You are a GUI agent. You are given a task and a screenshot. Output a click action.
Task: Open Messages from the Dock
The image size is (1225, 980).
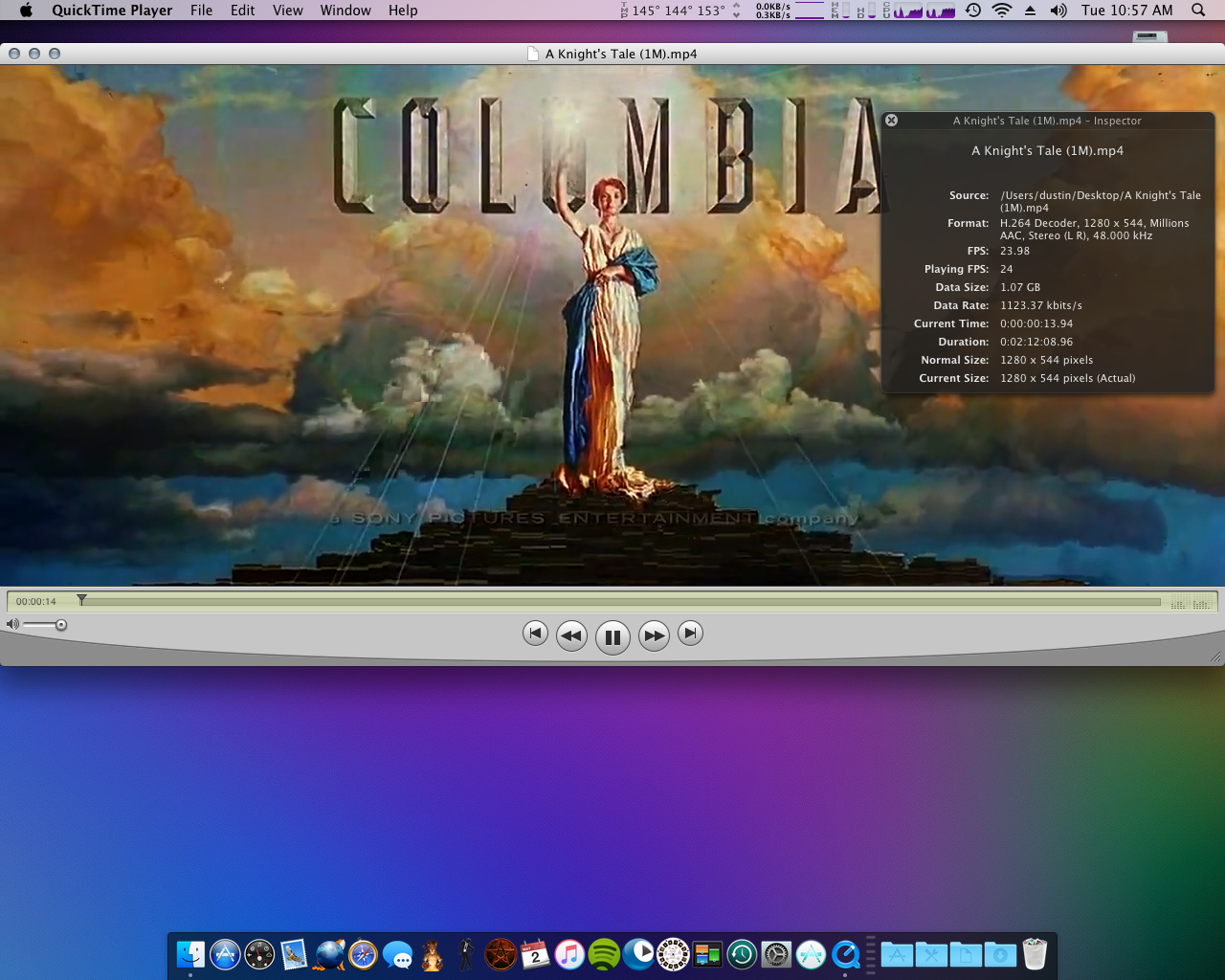tap(397, 954)
